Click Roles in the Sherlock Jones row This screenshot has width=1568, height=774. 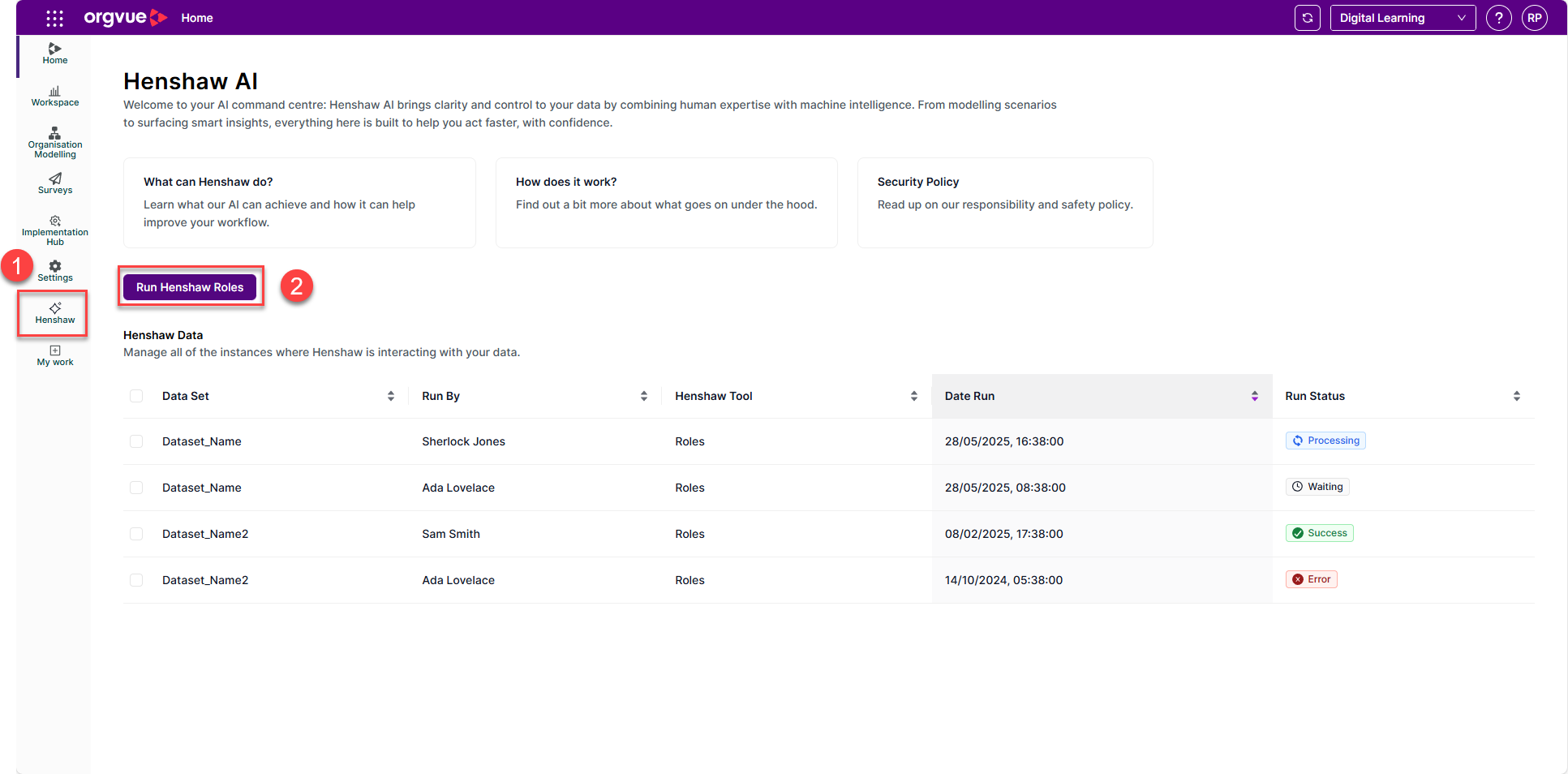coord(689,441)
